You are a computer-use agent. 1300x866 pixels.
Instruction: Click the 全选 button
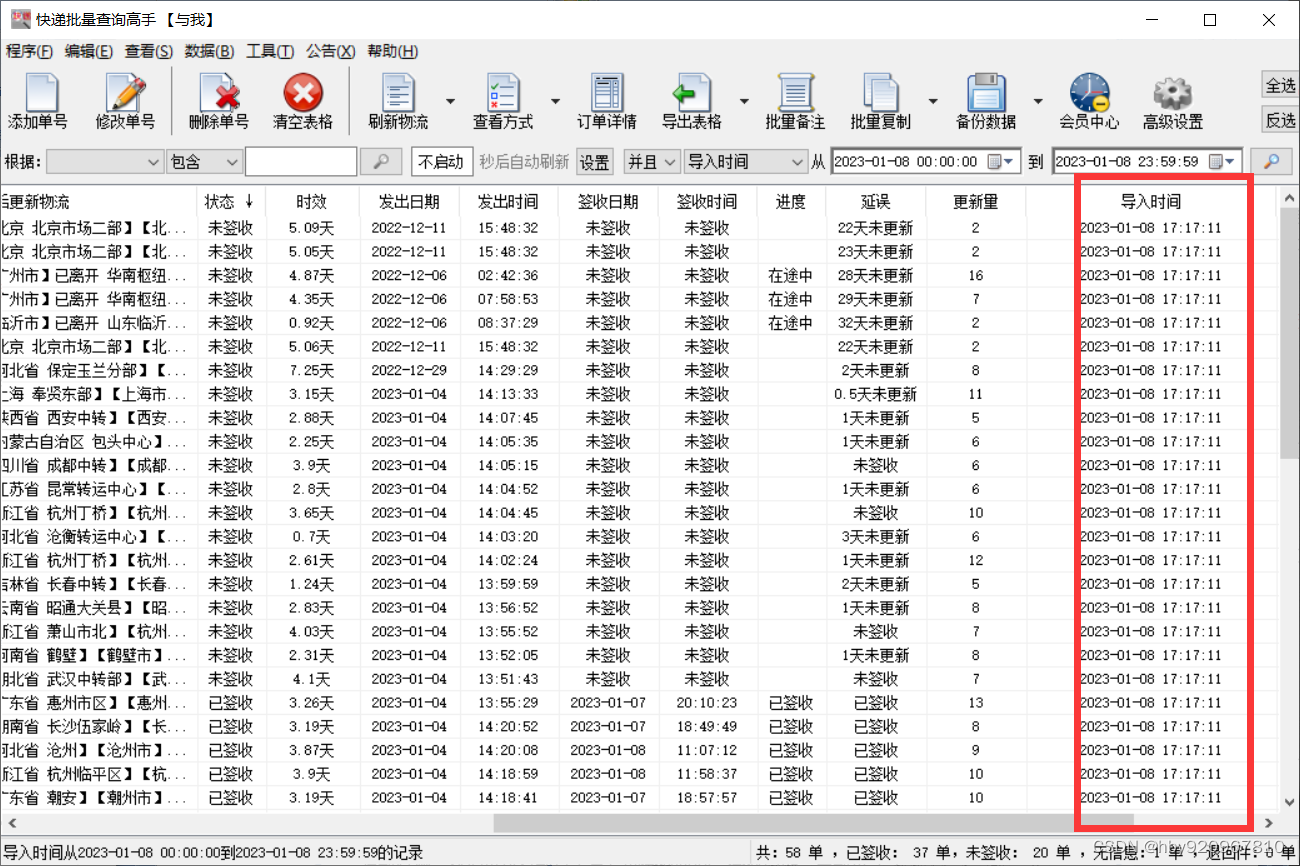point(1280,85)
